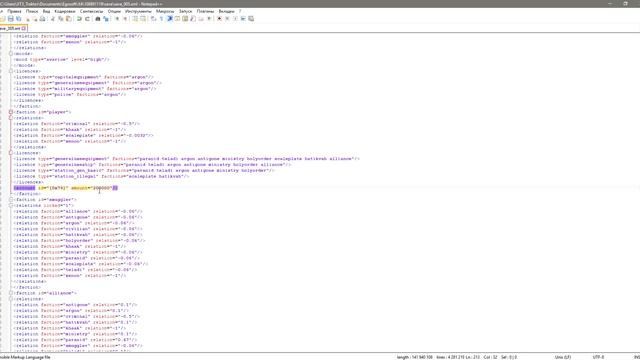The width and height of the screenshot is (640, 360).
Task: Toggle the highlighted indent guide button
Action: pyautogui.click(x=169, y=19)
